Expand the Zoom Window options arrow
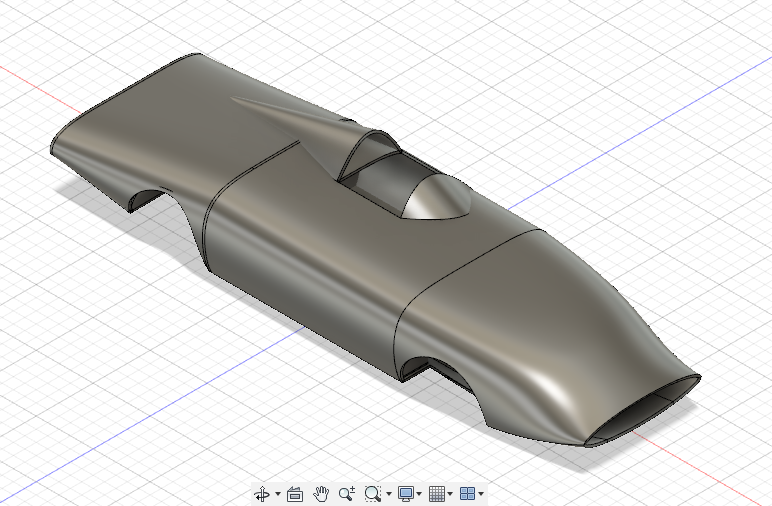 [389, 494]
